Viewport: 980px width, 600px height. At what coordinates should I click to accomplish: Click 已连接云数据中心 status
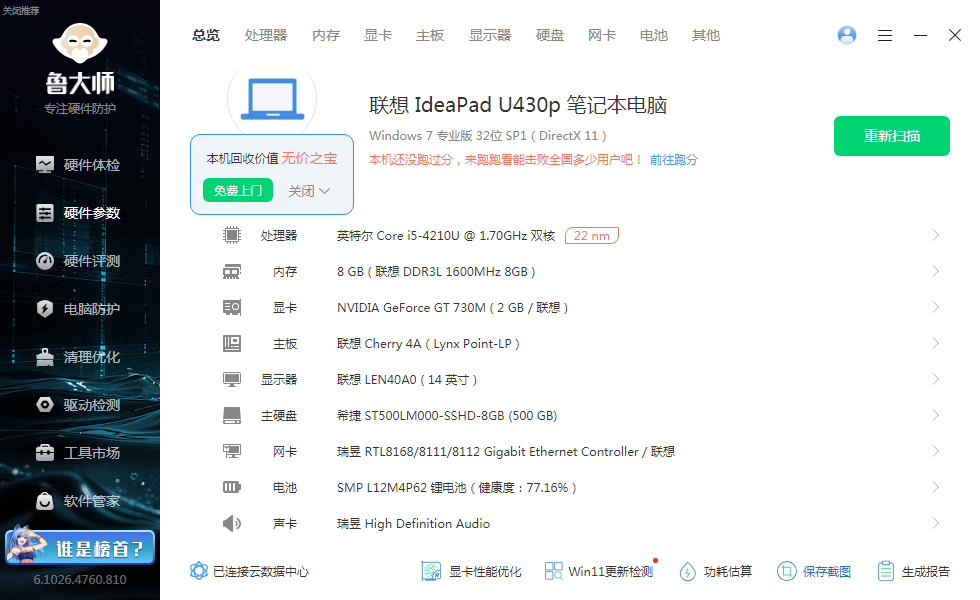pyautogui.click(x=249, y=571)
